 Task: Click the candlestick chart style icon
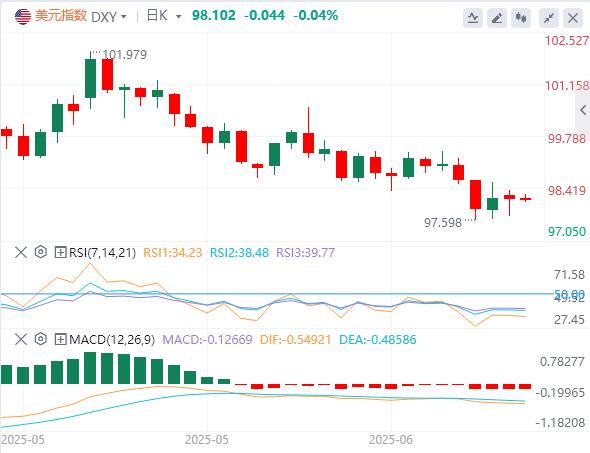coord(521,18)
